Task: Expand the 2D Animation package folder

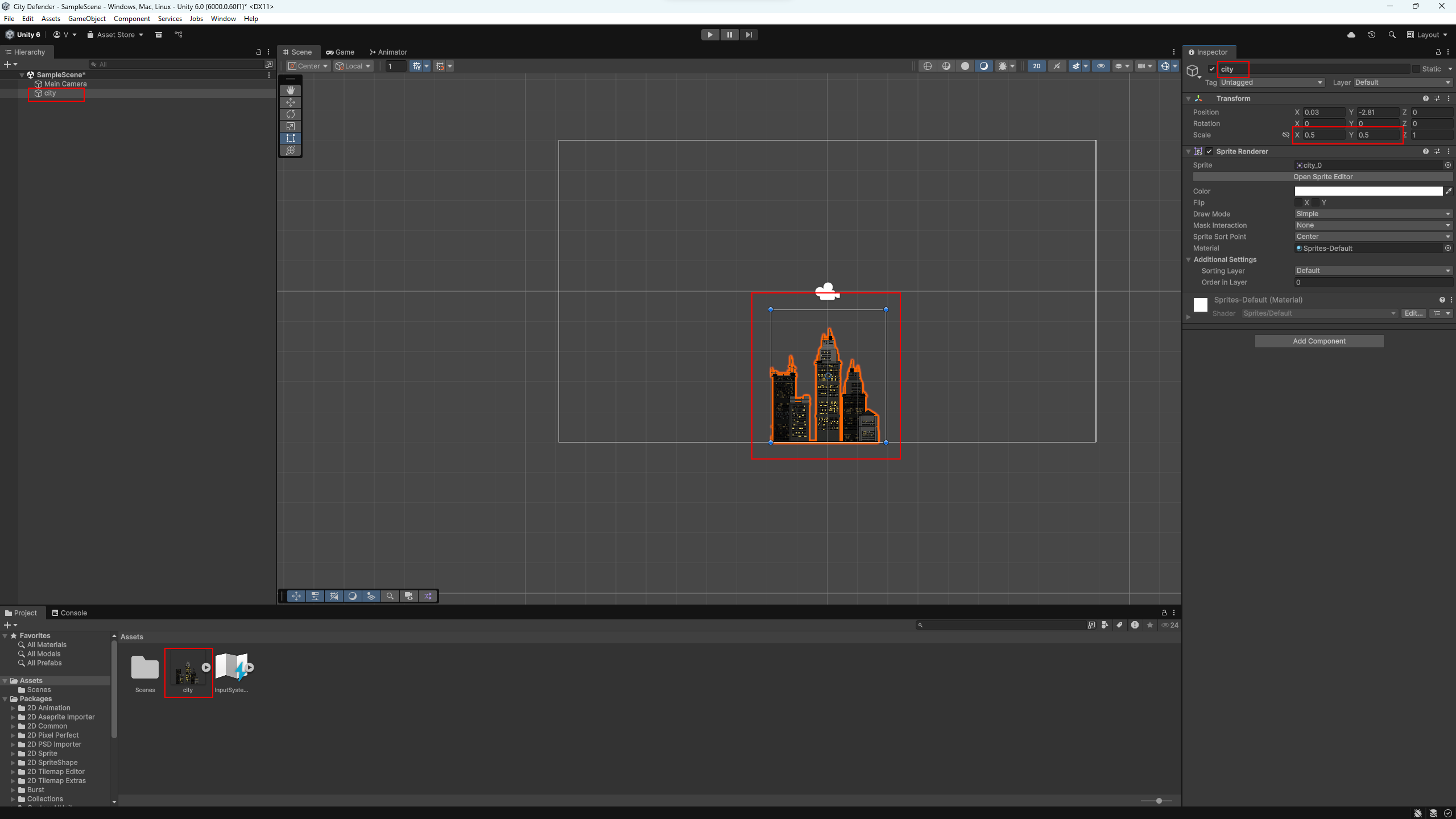Action: tap(13, 708)
